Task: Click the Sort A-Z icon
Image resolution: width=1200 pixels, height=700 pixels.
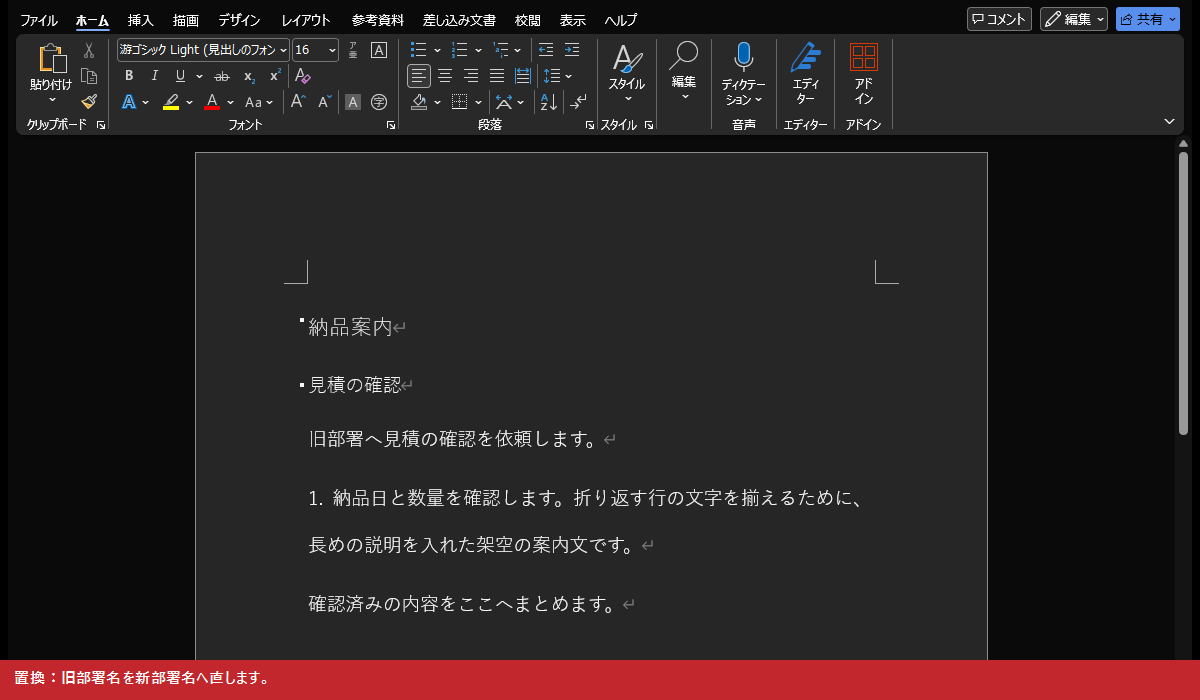Action: pyautogui.click(x=548, y=102)
